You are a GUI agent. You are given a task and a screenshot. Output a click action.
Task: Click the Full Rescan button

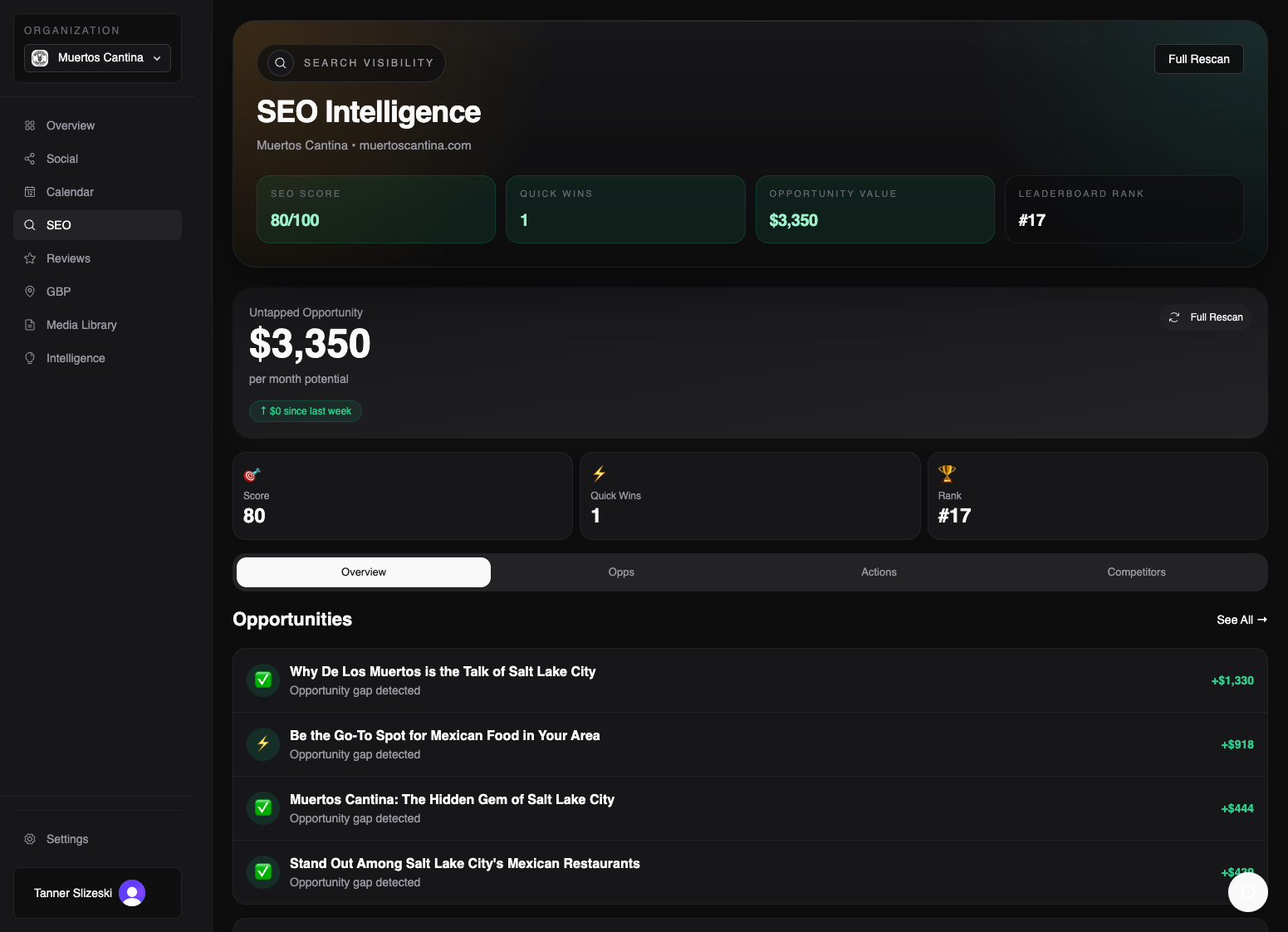(x=1198, y=59)
